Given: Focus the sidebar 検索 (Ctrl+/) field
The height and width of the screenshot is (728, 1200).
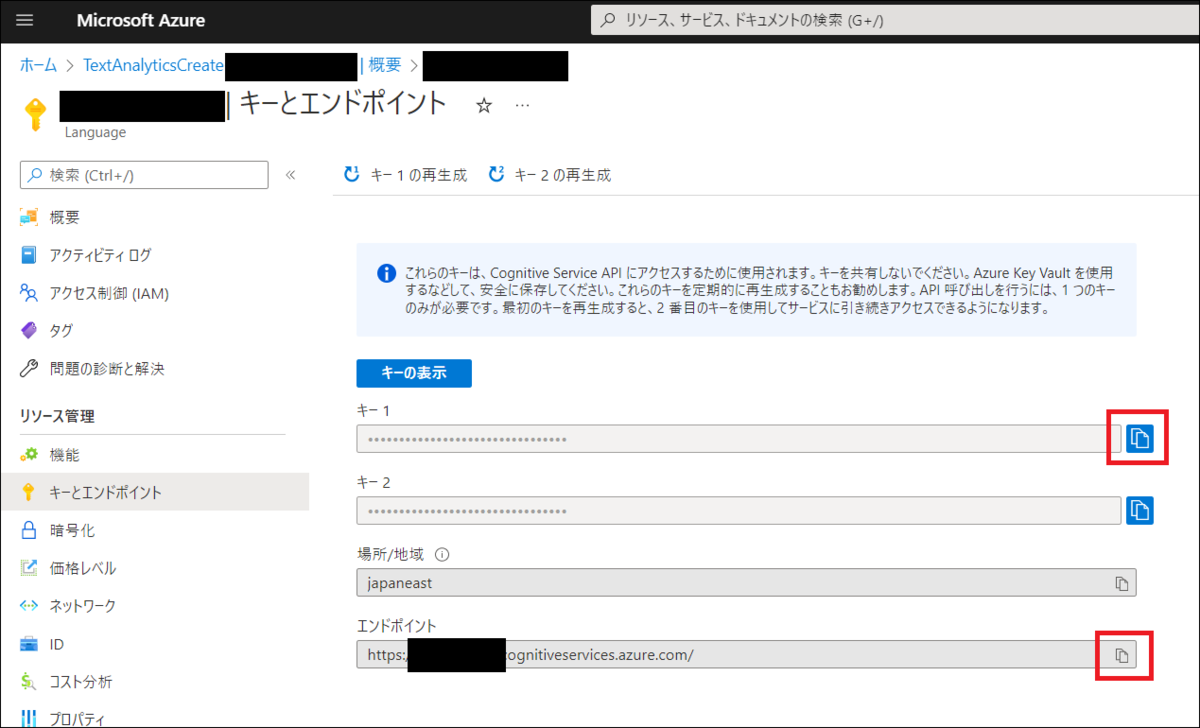Looking at the screenshot, I should (144, 175).
